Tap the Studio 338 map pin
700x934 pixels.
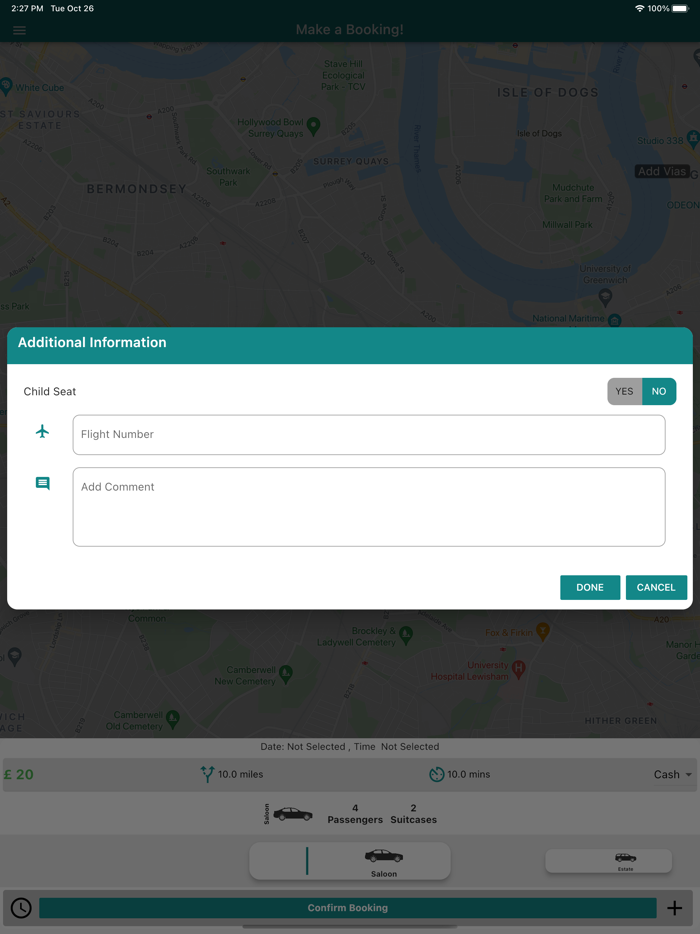coord(693,139)
